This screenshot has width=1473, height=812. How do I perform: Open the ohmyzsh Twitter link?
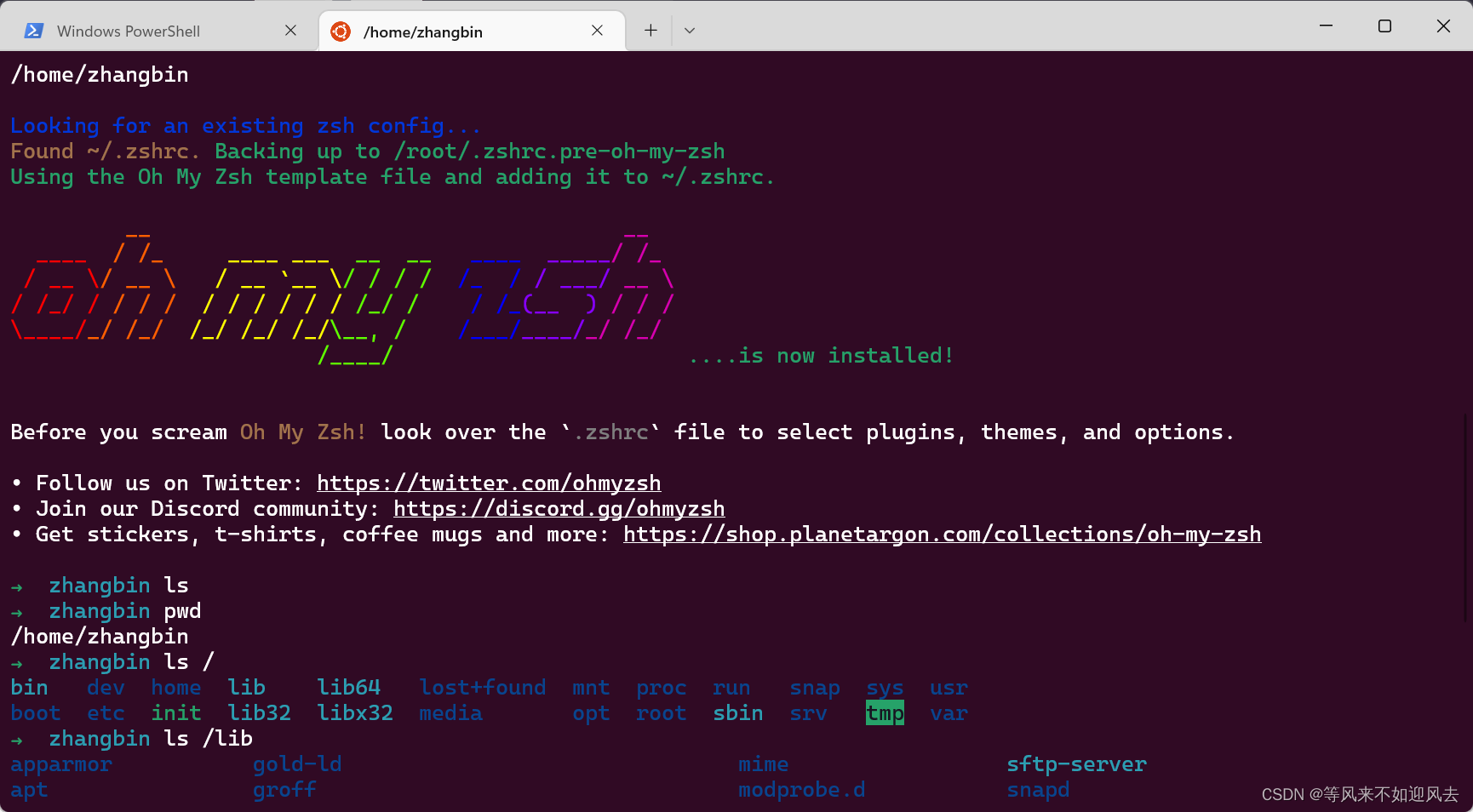(489, 483)
